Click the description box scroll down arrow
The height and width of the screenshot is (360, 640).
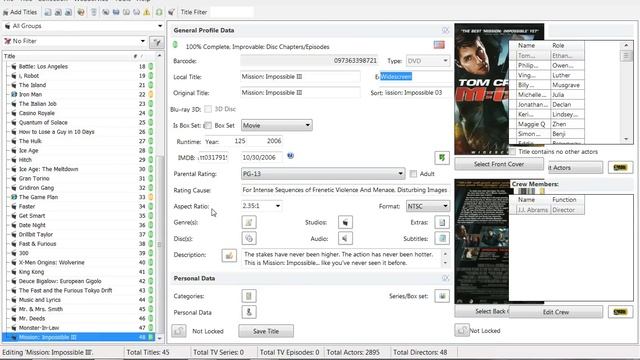(x=445, y=263)
